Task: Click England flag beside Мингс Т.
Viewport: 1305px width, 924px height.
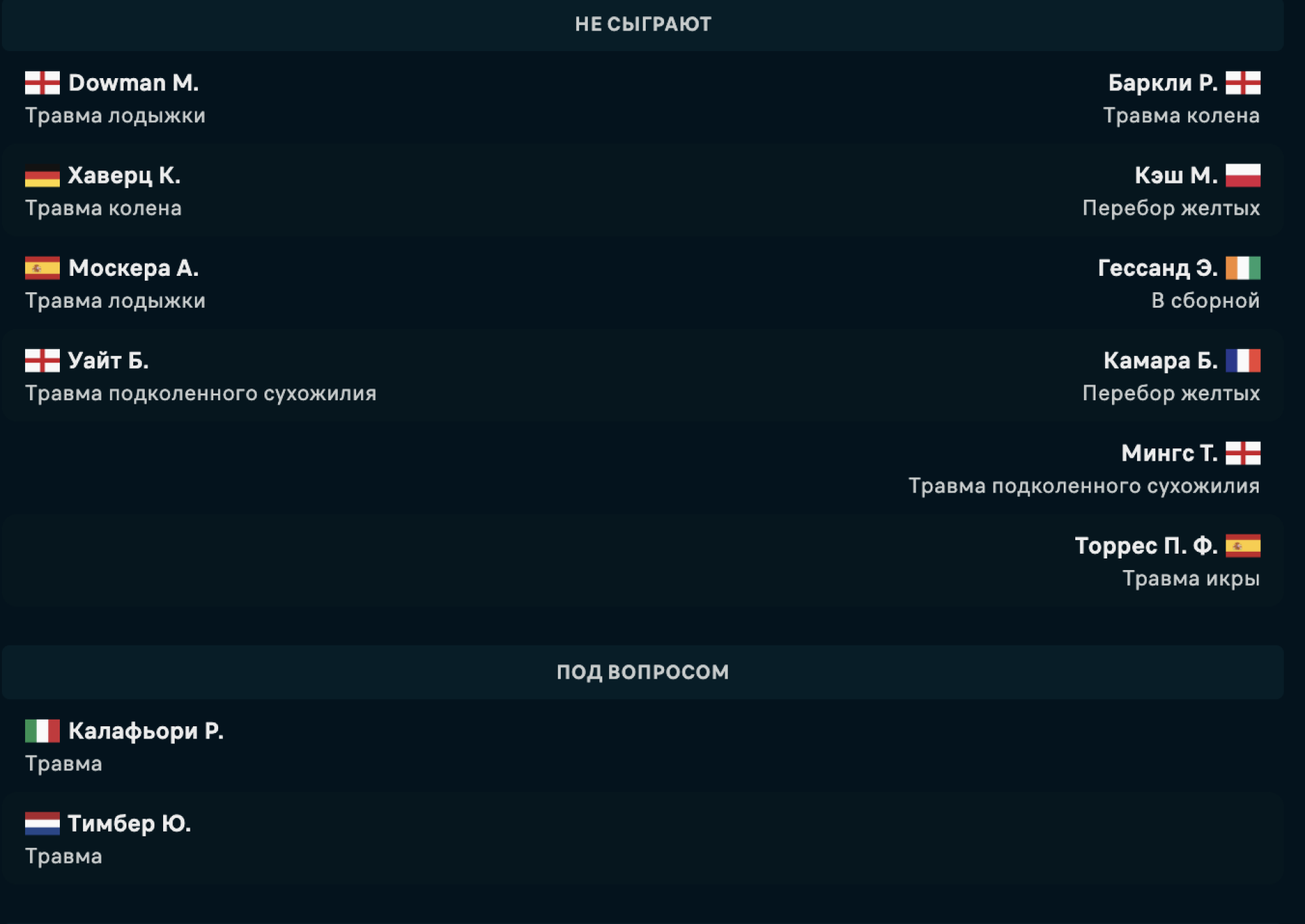Action: coord(1242,453)
